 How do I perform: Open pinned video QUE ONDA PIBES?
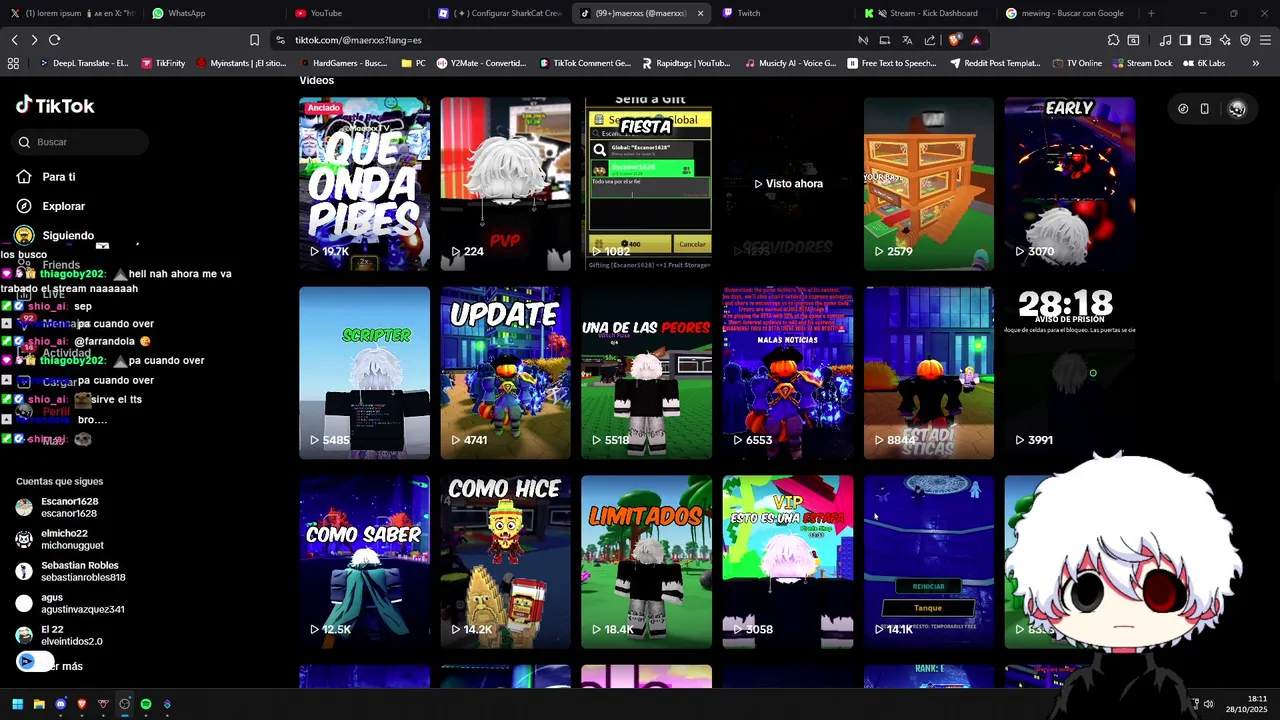pyautogui.click(x=364, y=183)
